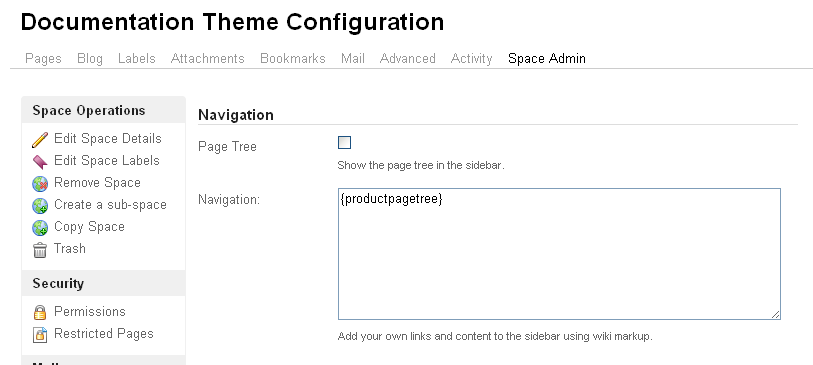Click the Trash bin icon

[40, 250]
